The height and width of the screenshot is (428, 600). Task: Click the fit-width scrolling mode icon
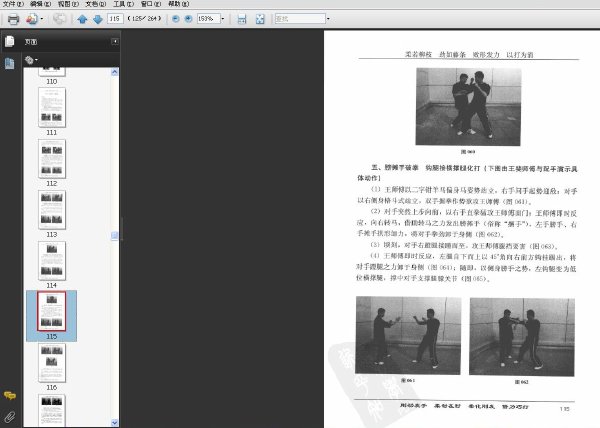click(242, 19)
